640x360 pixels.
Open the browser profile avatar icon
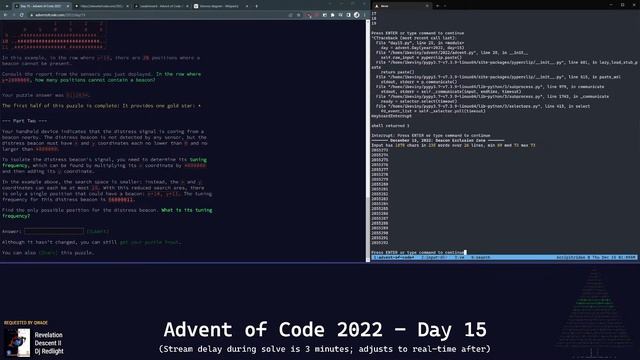pos(356,15)
